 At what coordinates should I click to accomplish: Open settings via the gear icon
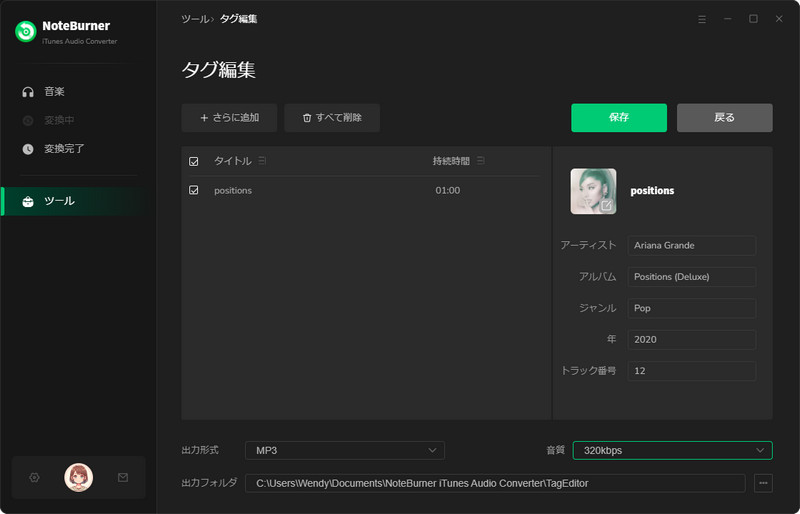(x=34, y=477)
